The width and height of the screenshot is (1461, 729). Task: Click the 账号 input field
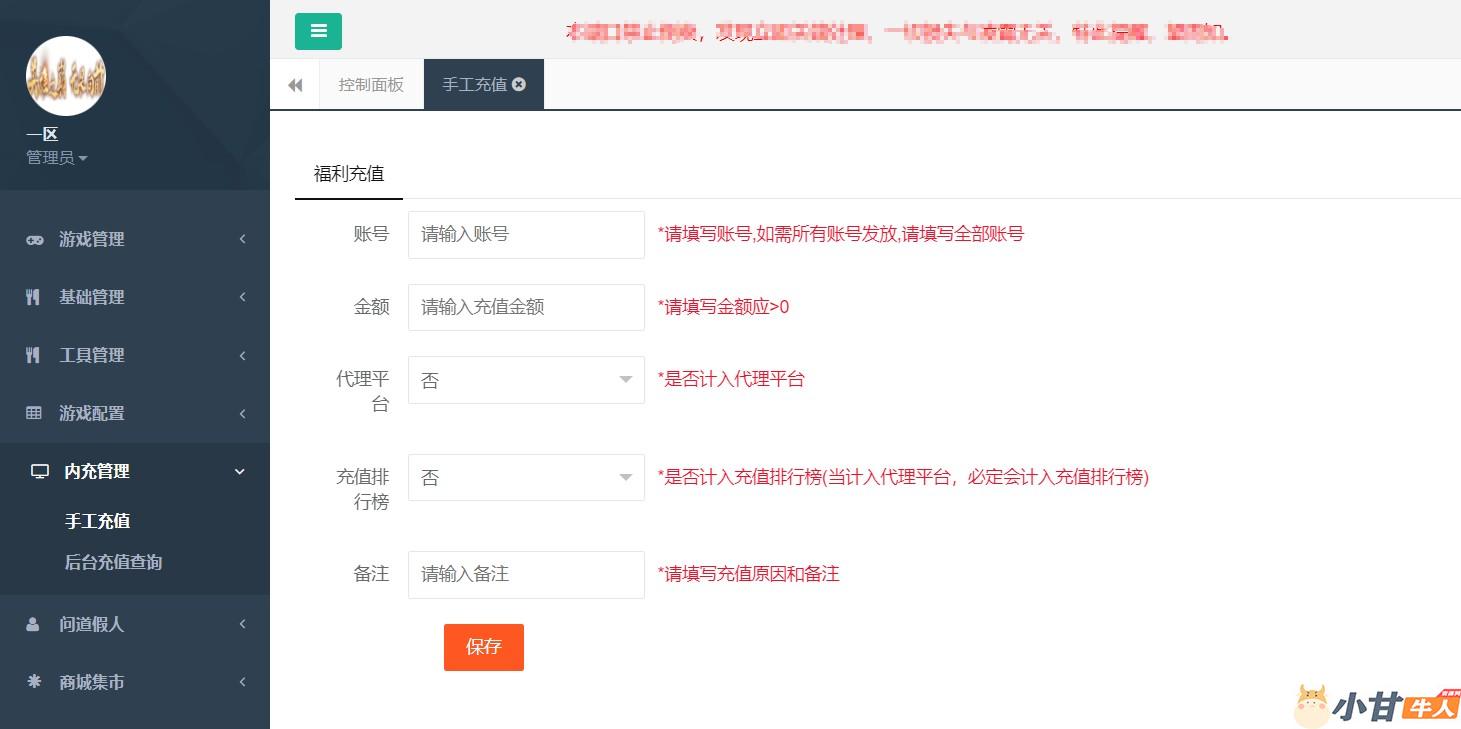tap(526, 234)
